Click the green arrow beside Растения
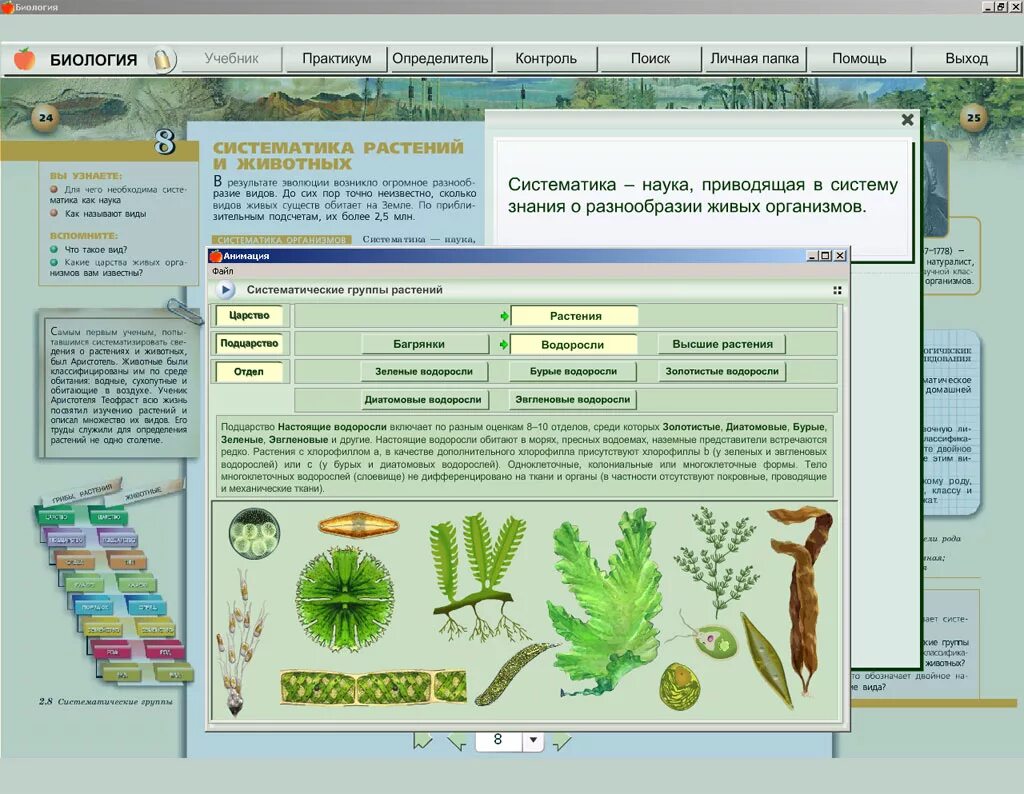The image size is (1024, 794). pos(504,316)
